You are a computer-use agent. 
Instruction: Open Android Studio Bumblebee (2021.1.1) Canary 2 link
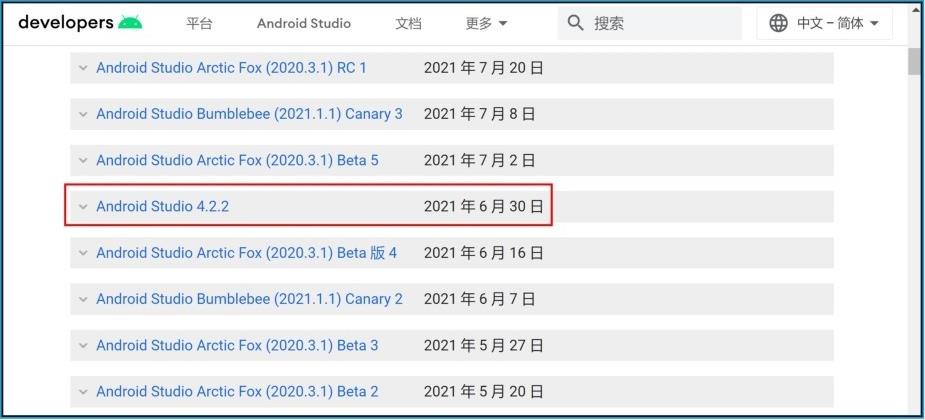pos(250,299)
